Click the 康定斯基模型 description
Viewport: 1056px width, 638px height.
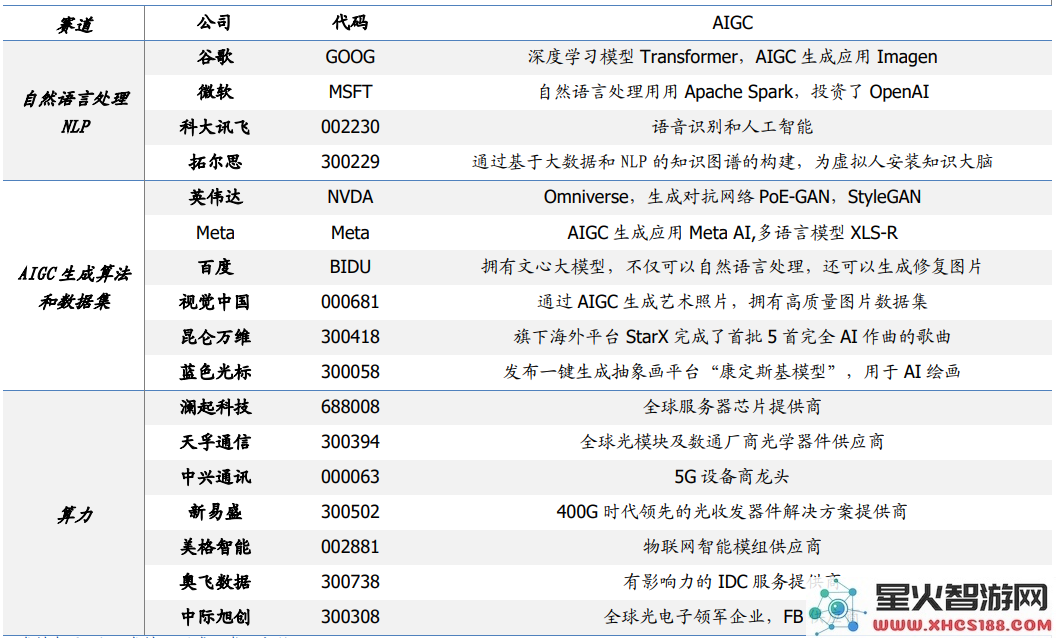coord(732,372)
